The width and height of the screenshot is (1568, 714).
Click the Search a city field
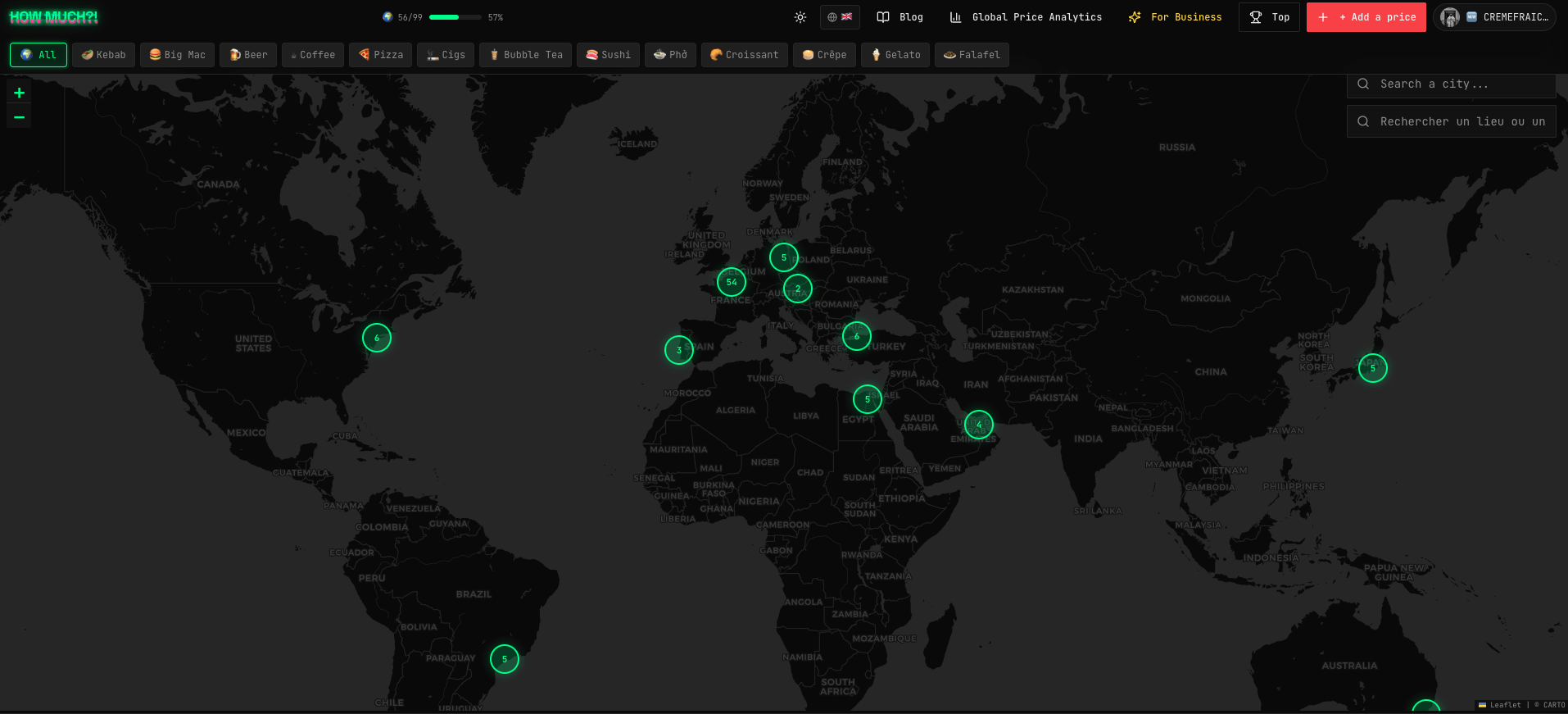(x=1451, y=84)
